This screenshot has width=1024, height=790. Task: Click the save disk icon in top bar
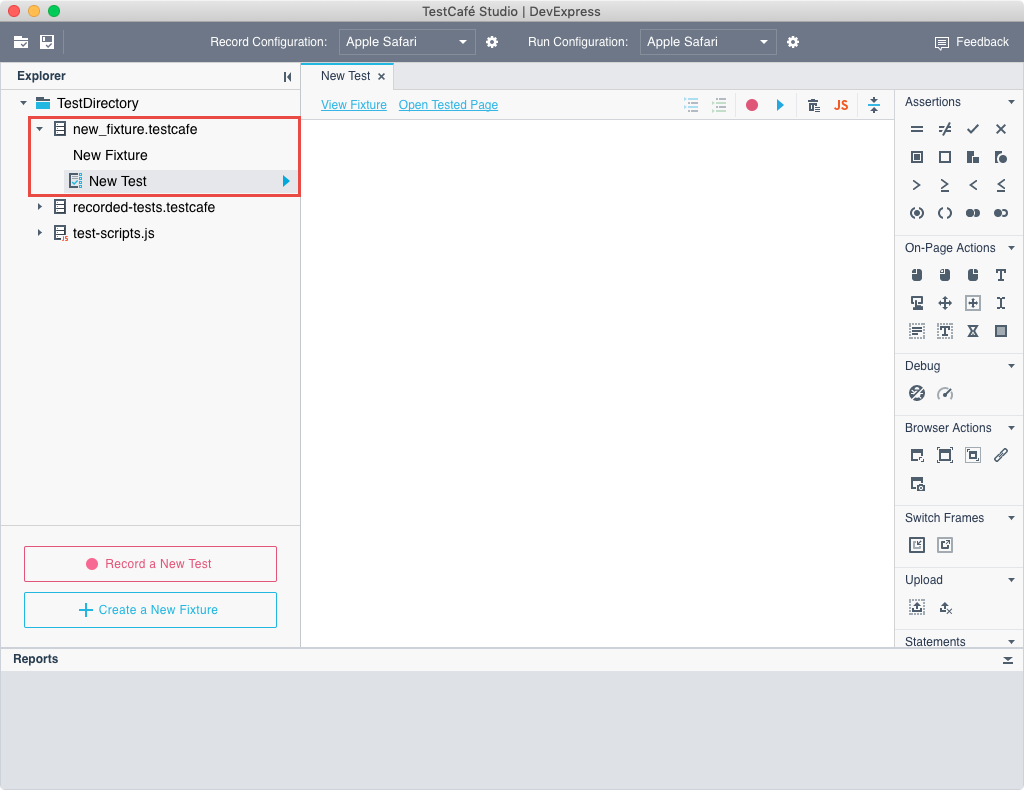[x=47, y=42]
